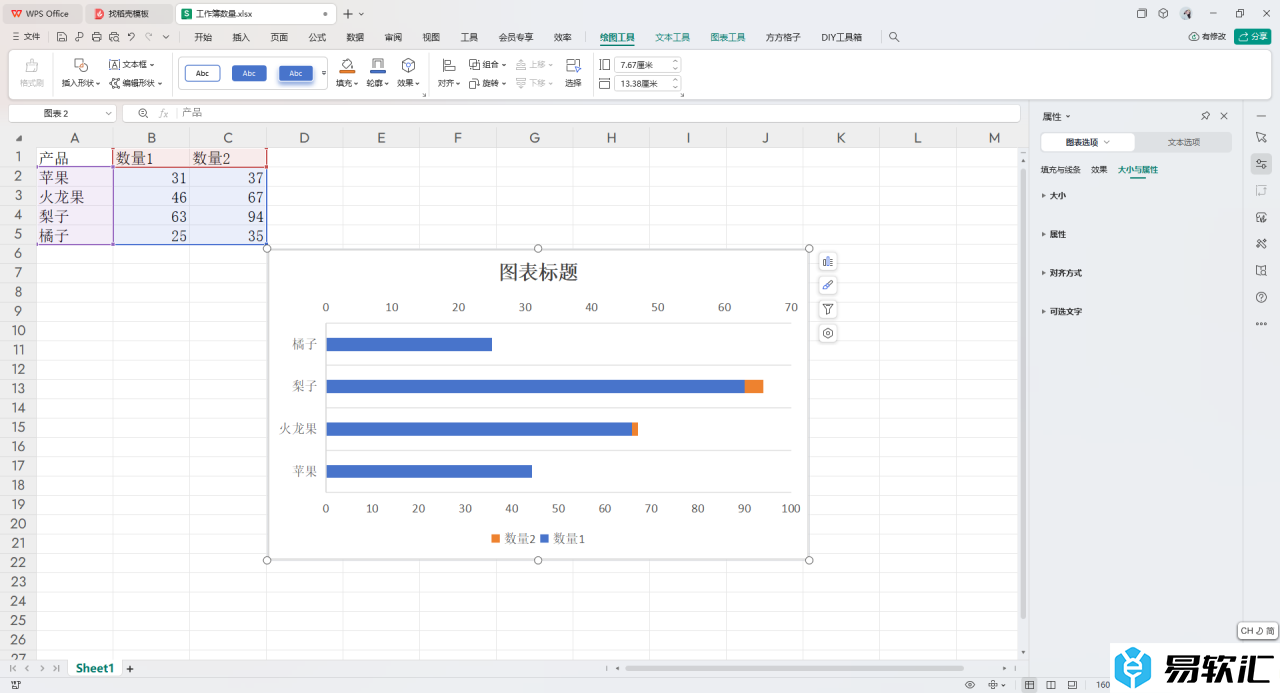Open the name box dropdown showing 图表 2
This screenshot has height=693, width=1280.
pos(108,114)
